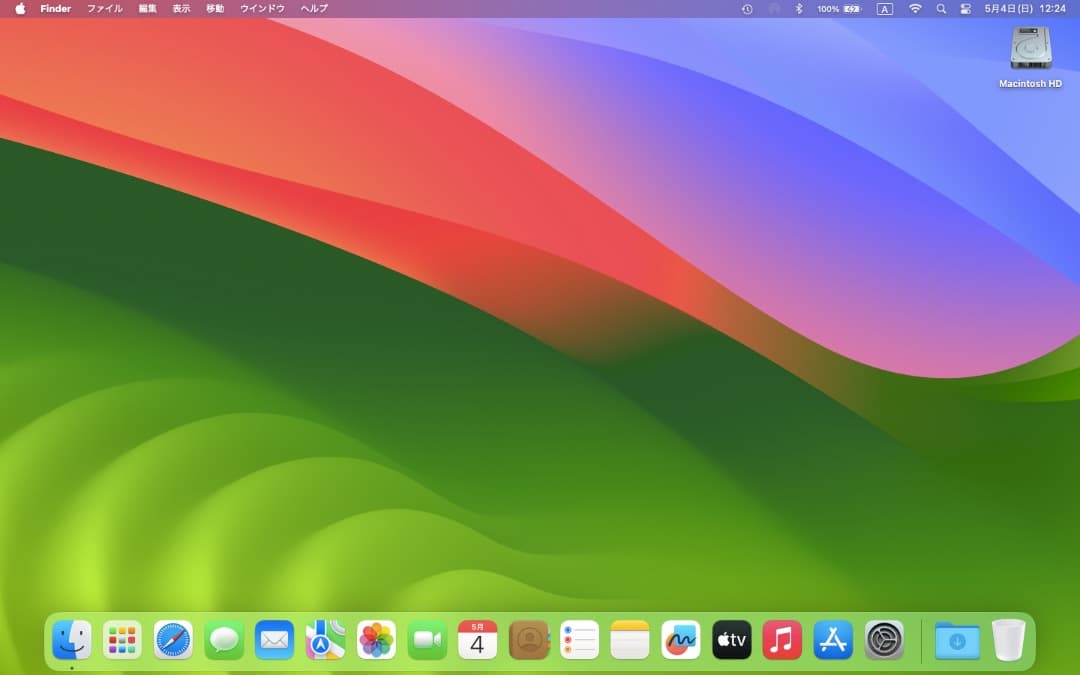Open Safari from the Dock
Viewport: 1080px width, 675px height.
pyautogui.click(x=173, y=640)
